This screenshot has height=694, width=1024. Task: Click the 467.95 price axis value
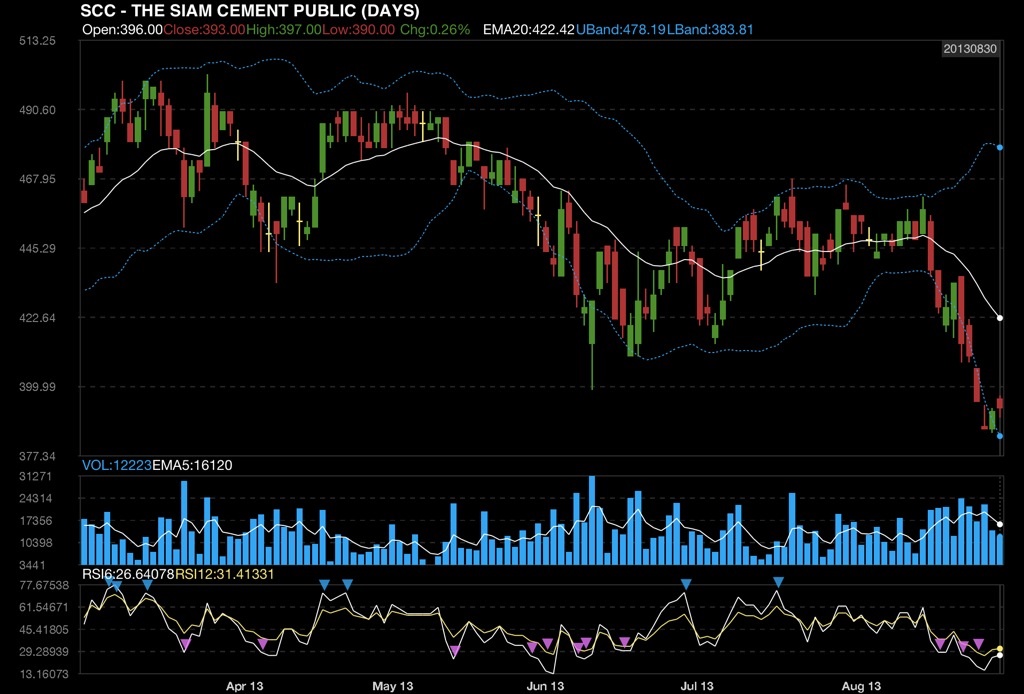pos(37,179)
